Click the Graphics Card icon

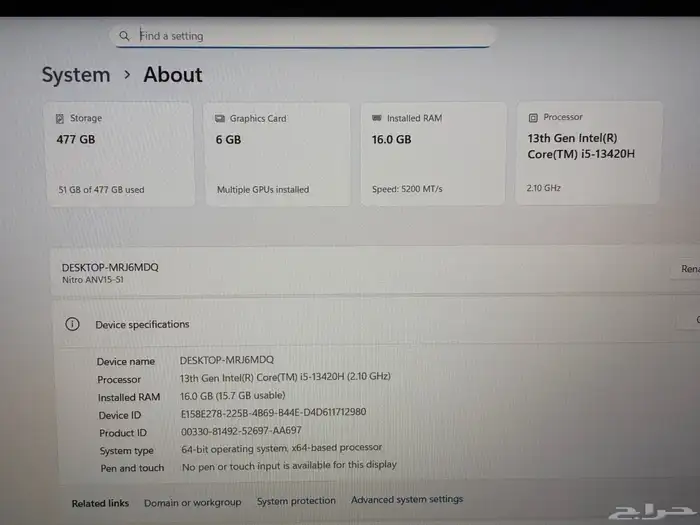[220, 118]
